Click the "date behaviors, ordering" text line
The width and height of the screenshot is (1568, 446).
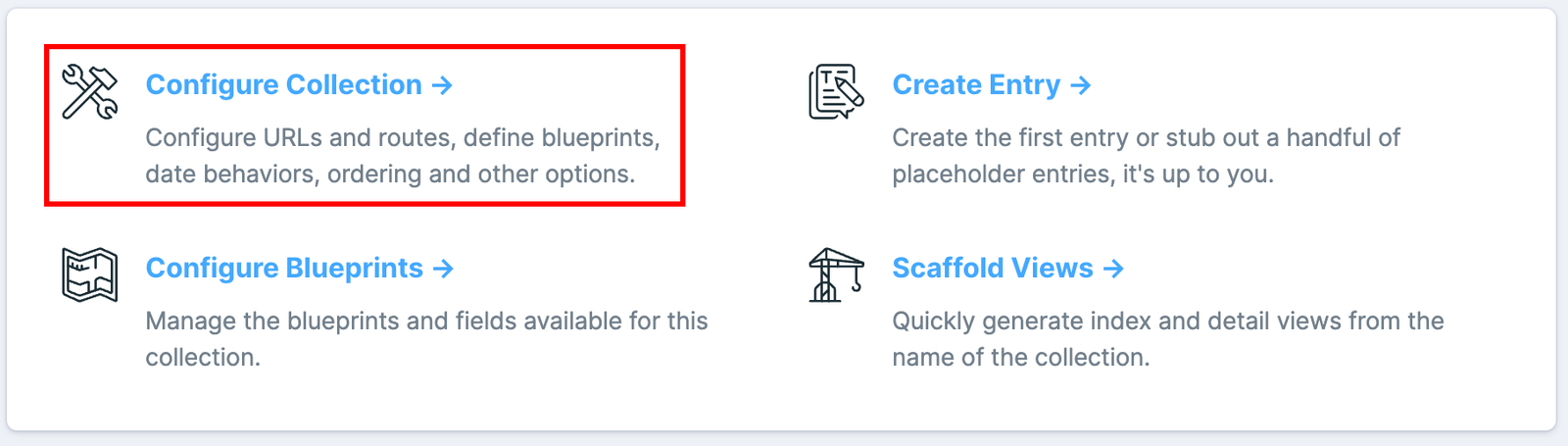pos(390,174)
